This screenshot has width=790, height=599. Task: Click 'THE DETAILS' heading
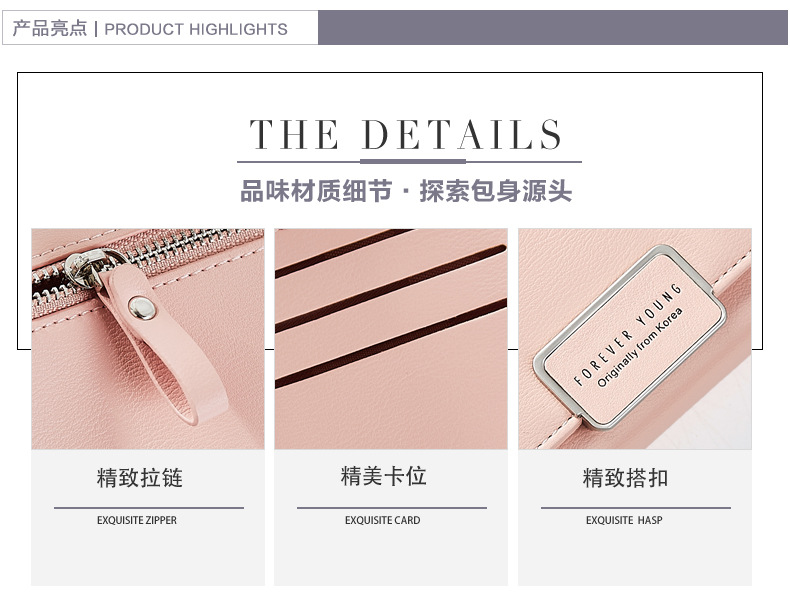(406, 135)
